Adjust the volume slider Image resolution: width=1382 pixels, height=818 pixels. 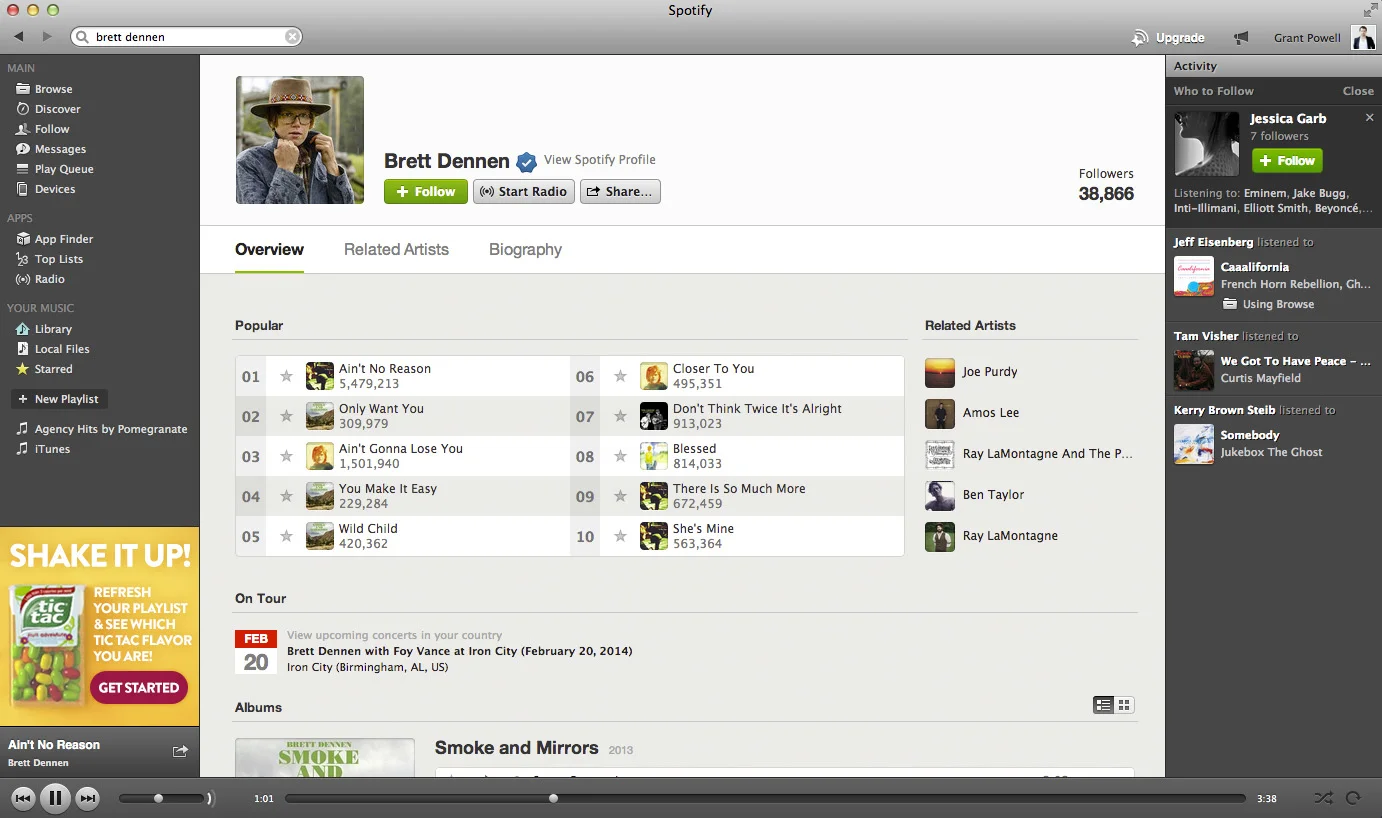(x=162, y=798)
